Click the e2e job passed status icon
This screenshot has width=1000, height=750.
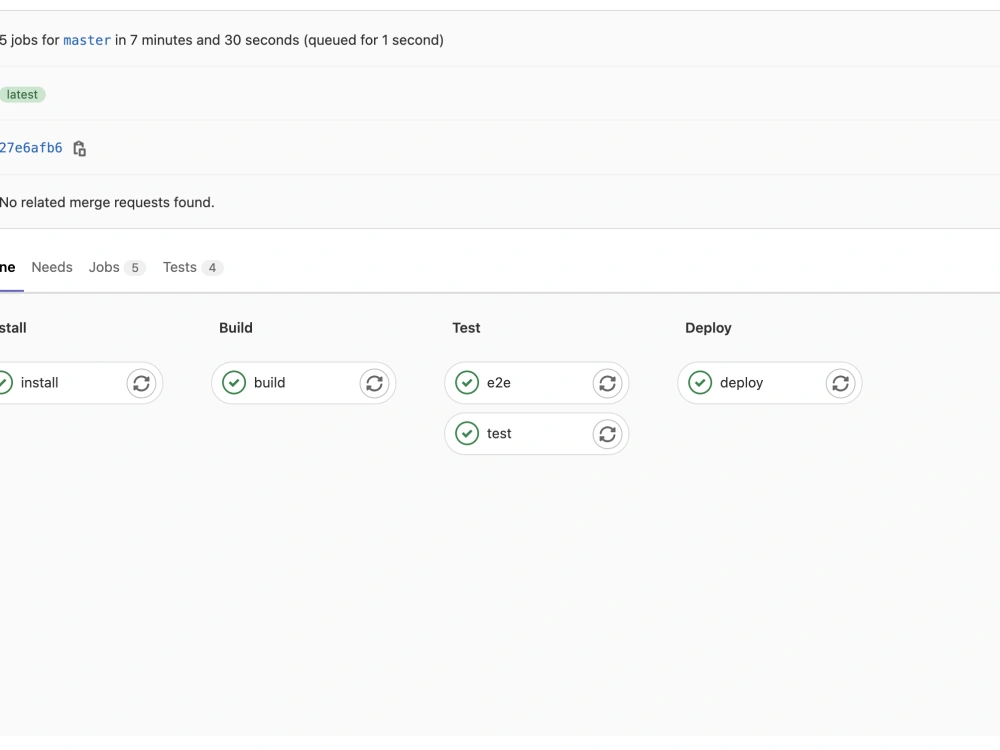(467, 383)
